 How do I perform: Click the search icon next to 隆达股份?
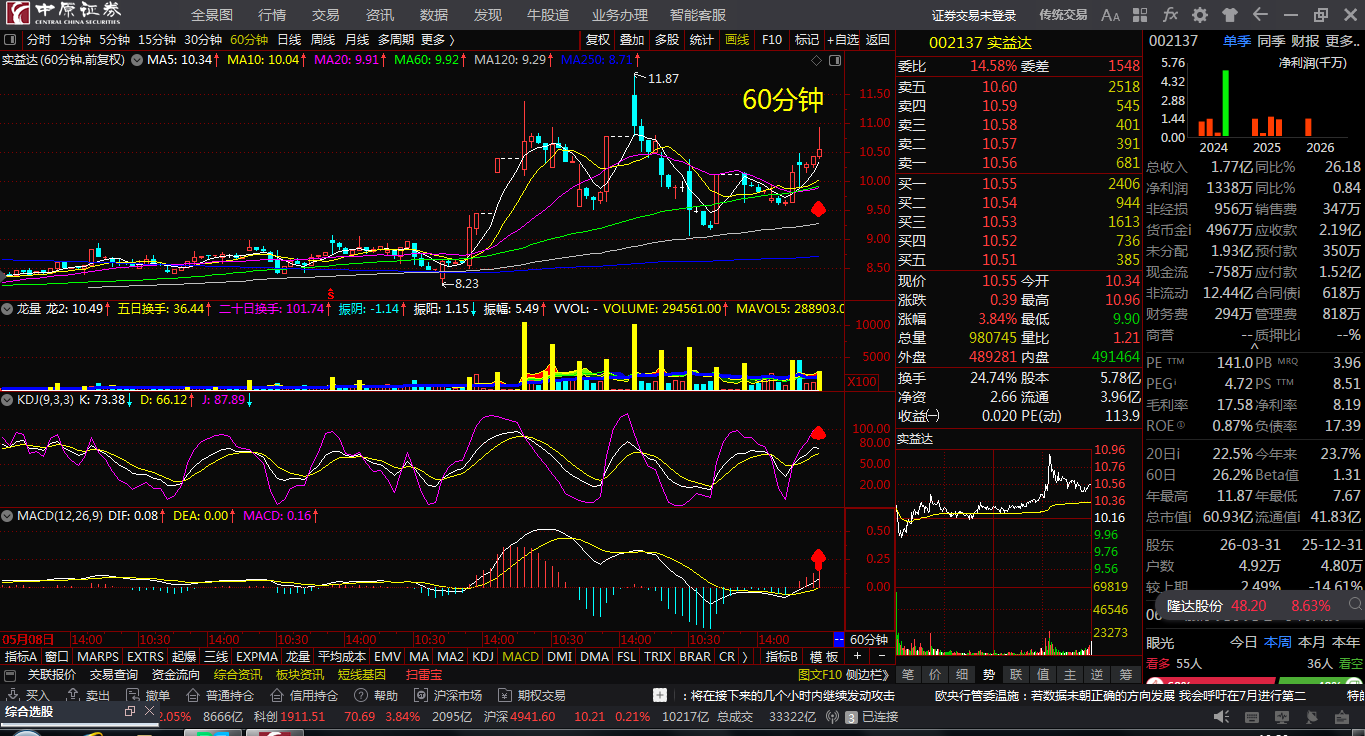coord(1353,606)
